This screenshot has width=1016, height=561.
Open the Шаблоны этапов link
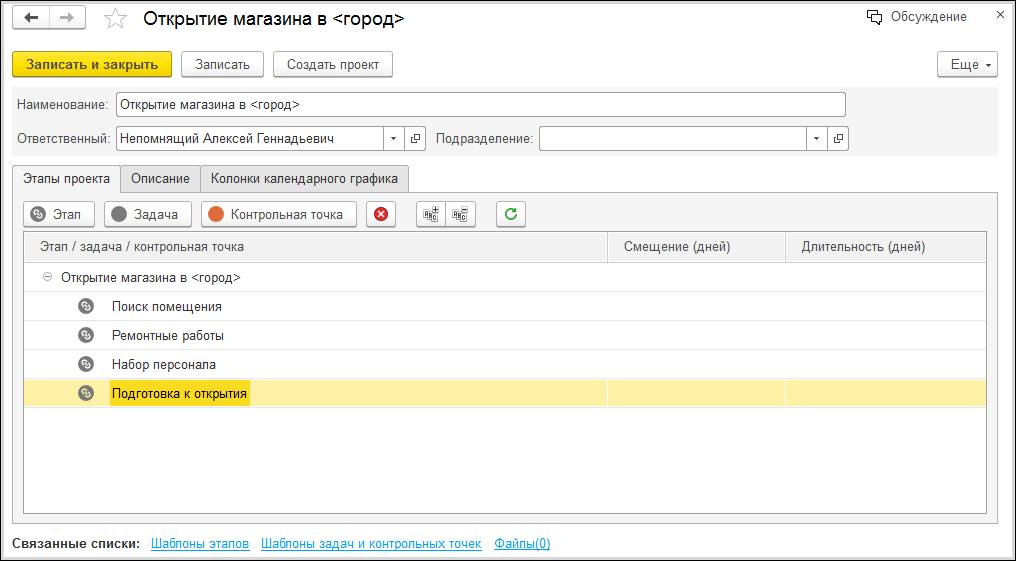200,544
